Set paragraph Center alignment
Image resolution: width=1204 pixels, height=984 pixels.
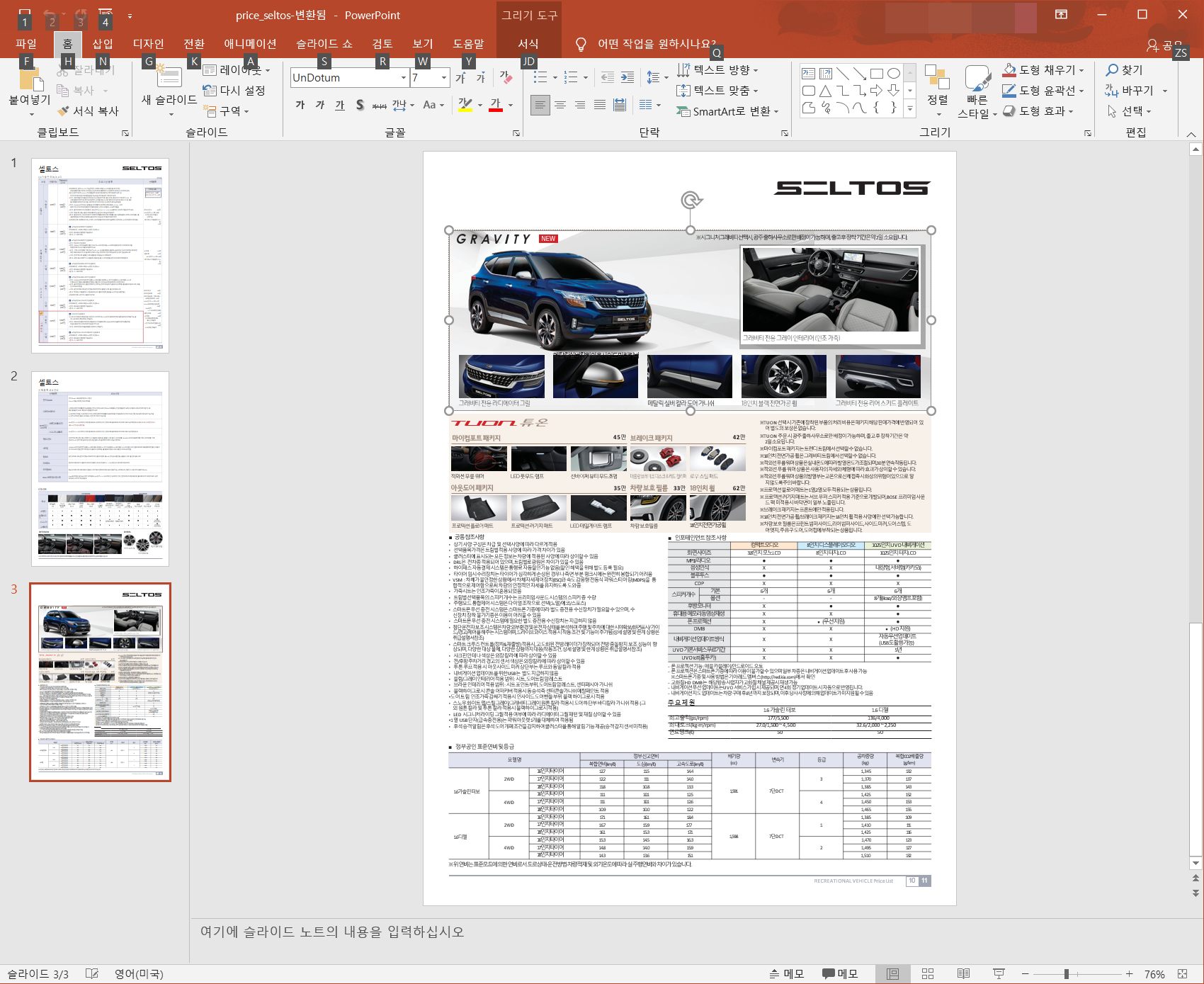click(560, 105)
